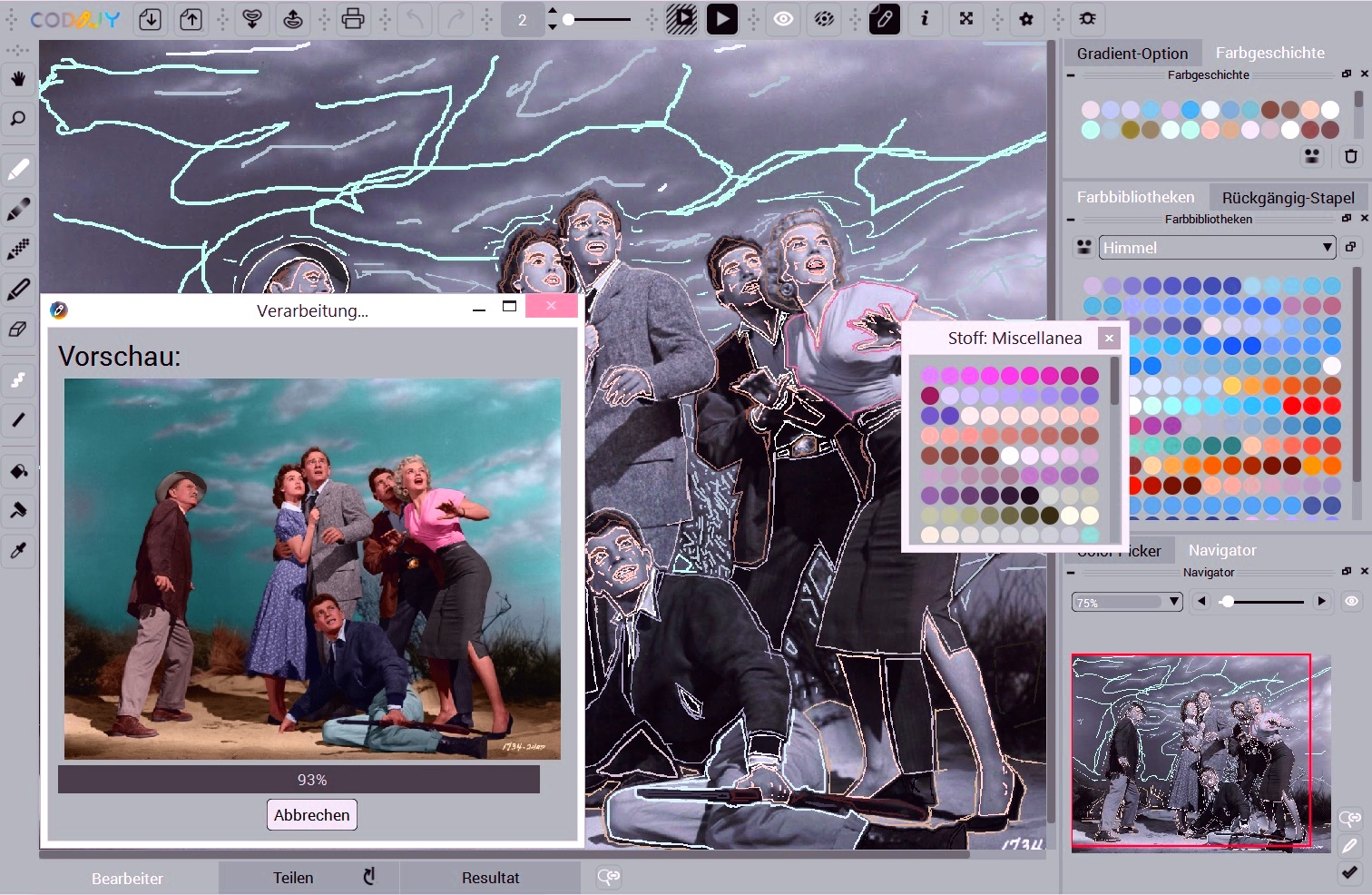Switch to the Rückgängig-Stapel tab
The height and width of the screenshot is (895, 1372).
pos(1288,198)
